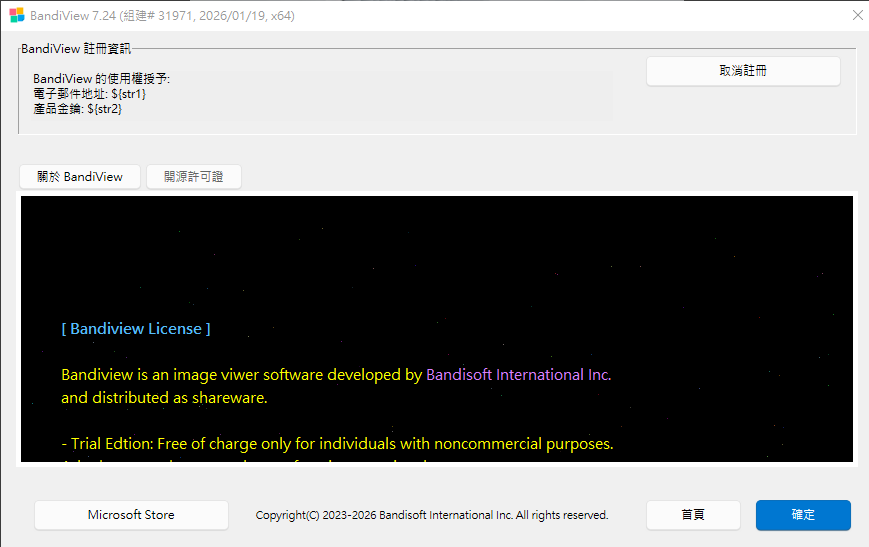Go to 首頁 homepage button
The image size is (869, 547).
(693, 515)
